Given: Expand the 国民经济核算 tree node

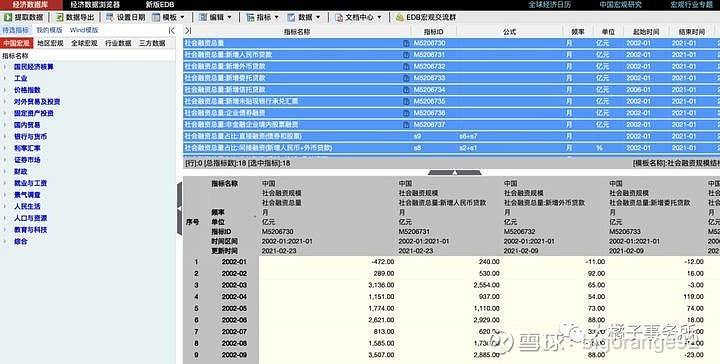Looking at the screenshot, I should (5, 67).
